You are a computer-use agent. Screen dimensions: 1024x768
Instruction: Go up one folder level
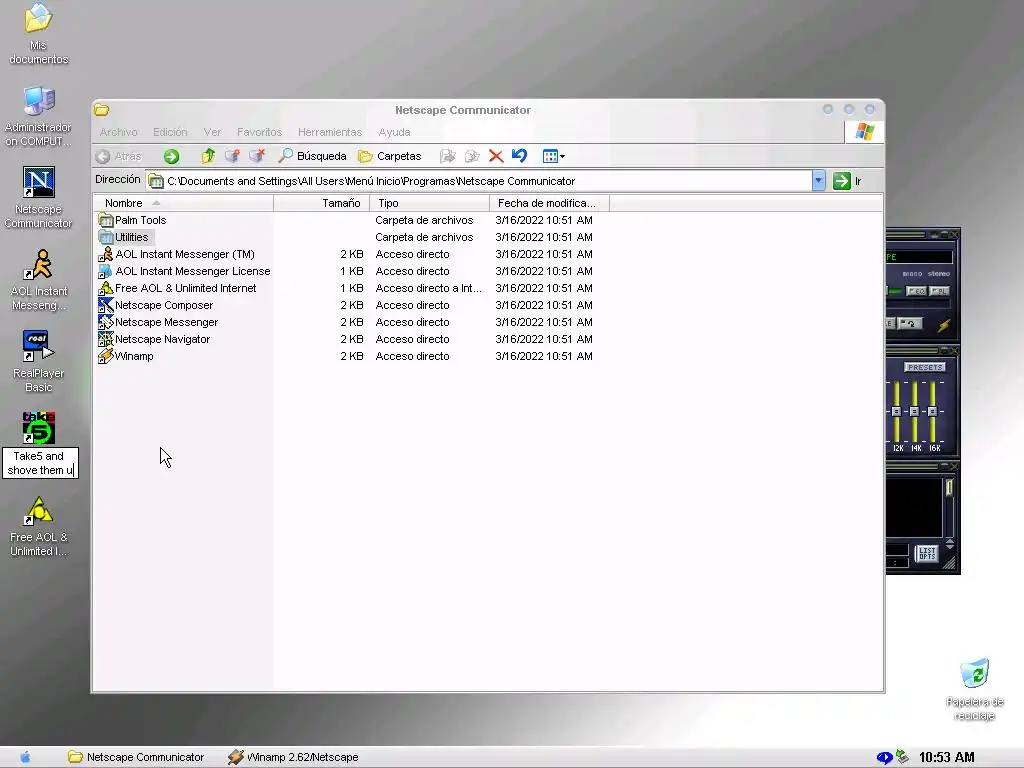click(x=208, y=156)
